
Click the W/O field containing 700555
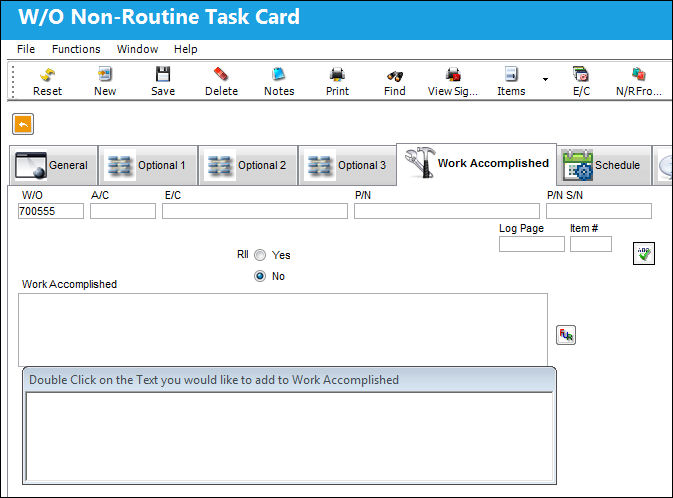click(51, 211)
